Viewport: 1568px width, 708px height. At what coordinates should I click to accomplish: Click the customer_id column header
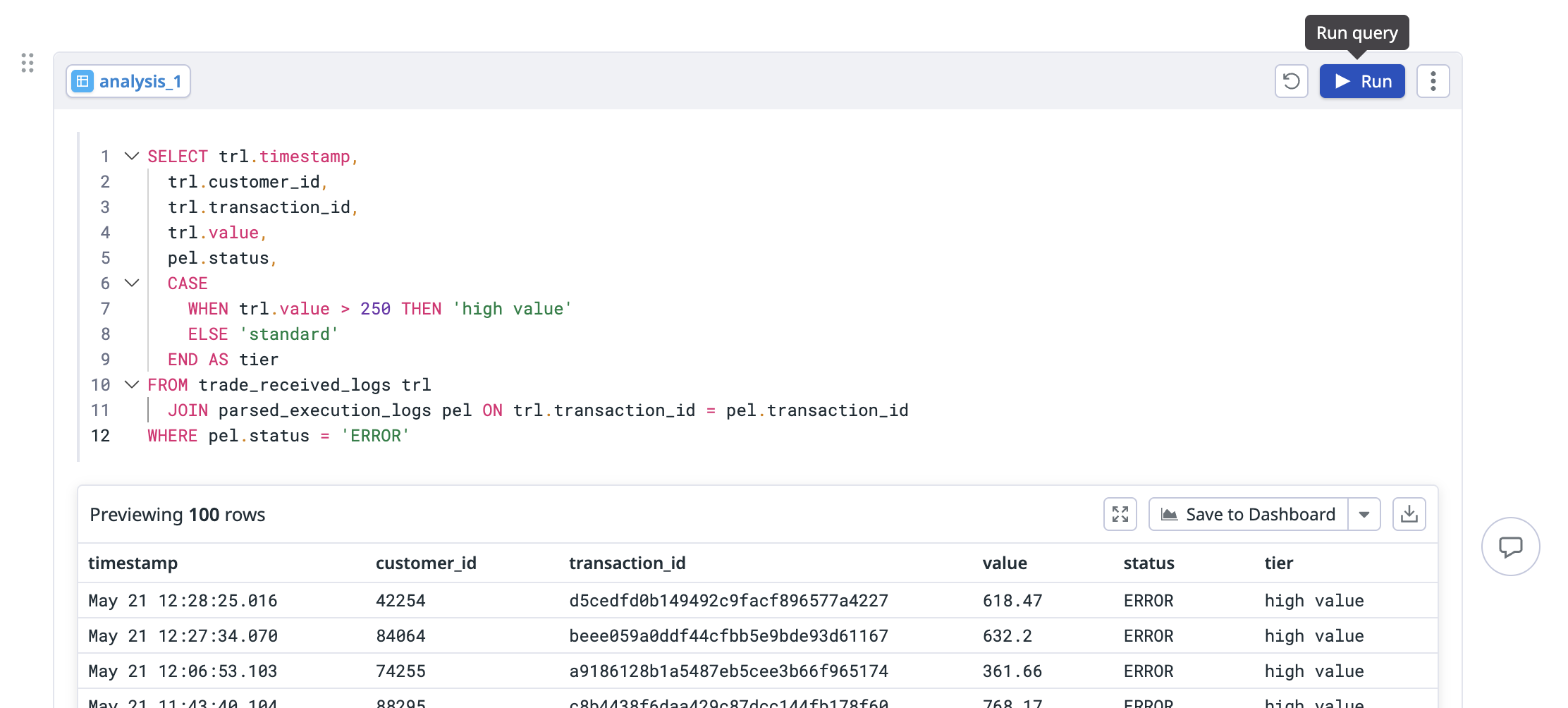pos(426,563)
